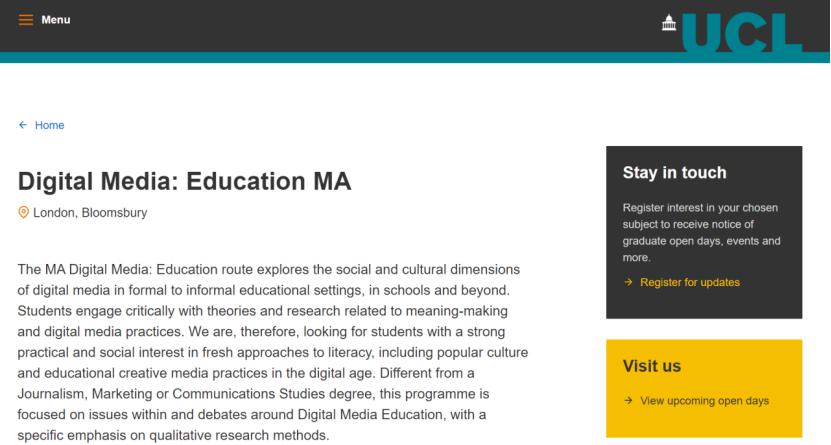Click the back arrow beside Home
This screenshot has height=445, width=831.
pyautogui.click(x=23, y=125)
